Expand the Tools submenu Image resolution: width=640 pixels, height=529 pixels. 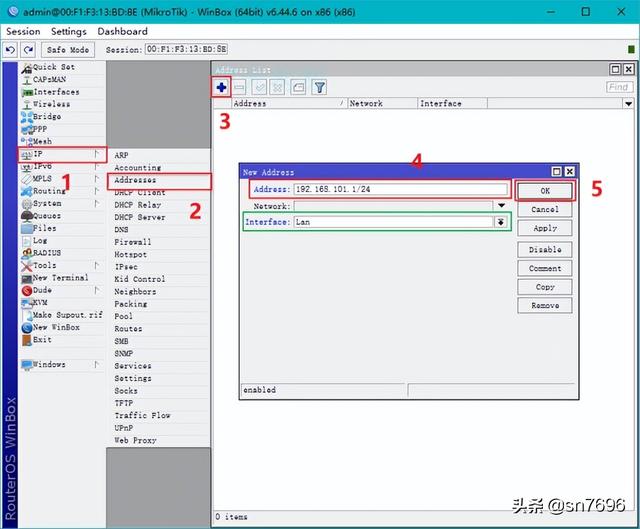coord(63,265)
